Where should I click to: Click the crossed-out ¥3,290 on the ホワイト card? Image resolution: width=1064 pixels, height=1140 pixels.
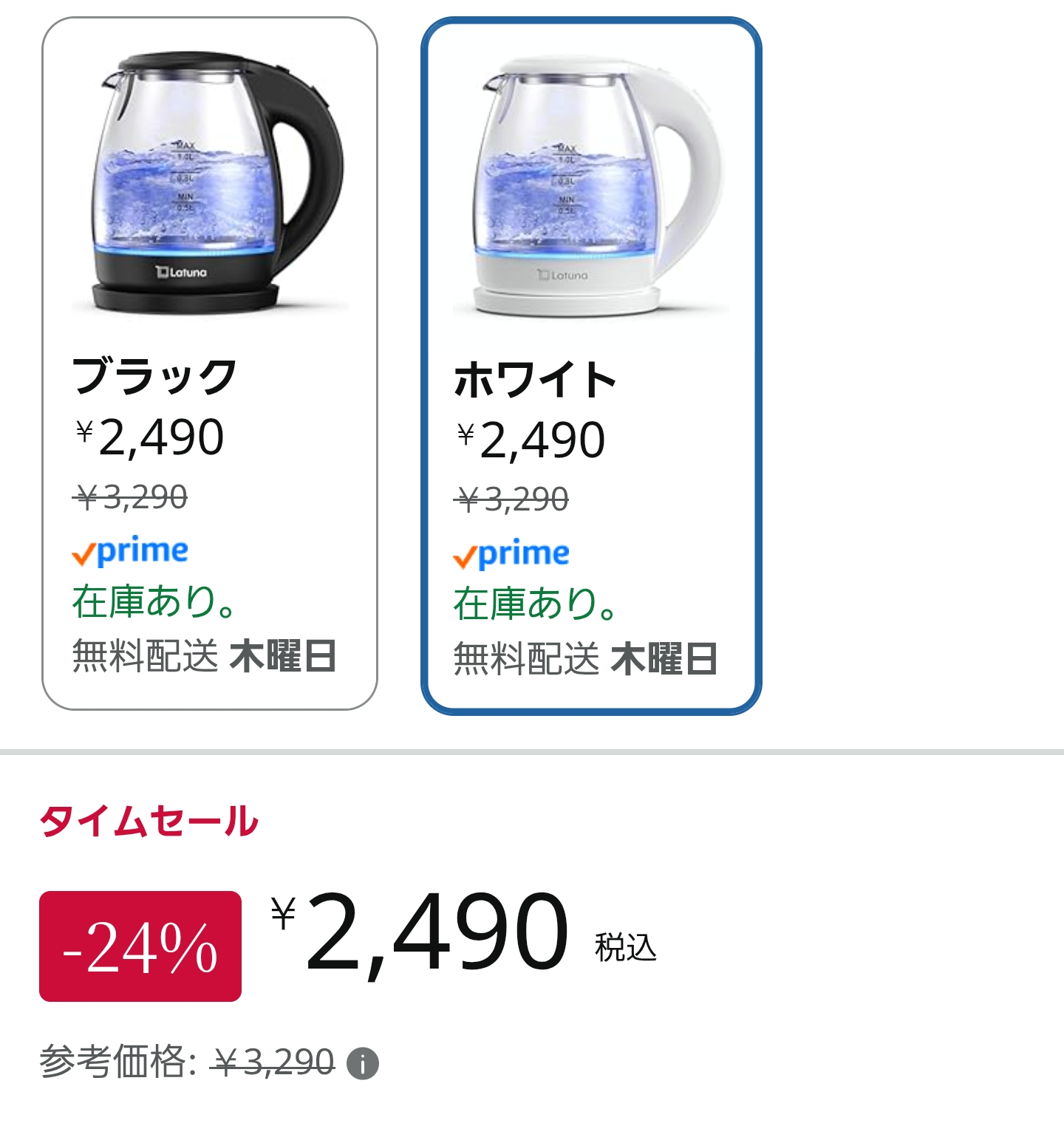click(x=511, y=500)
